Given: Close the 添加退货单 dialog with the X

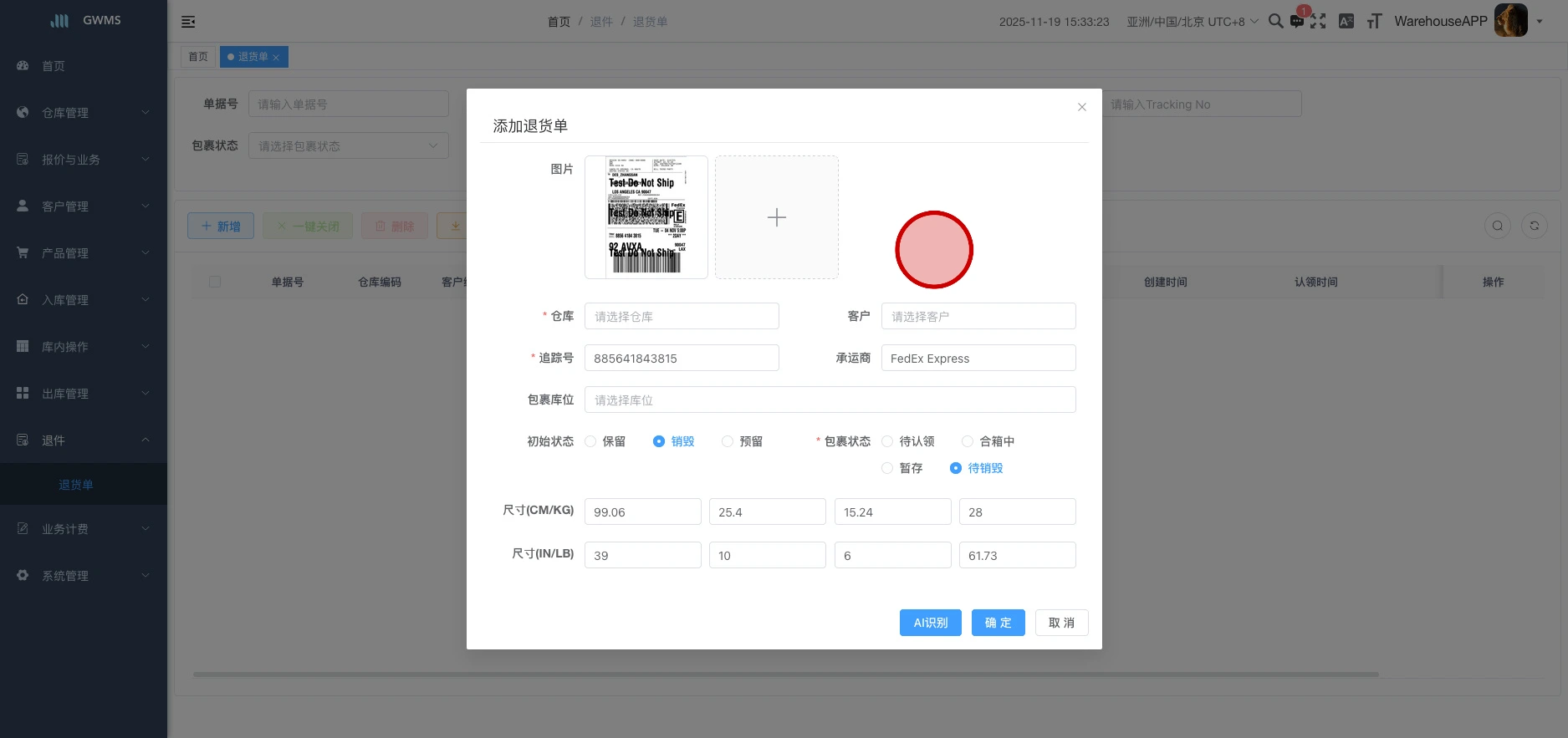Looking at the screenshot, I should 1082,107.
